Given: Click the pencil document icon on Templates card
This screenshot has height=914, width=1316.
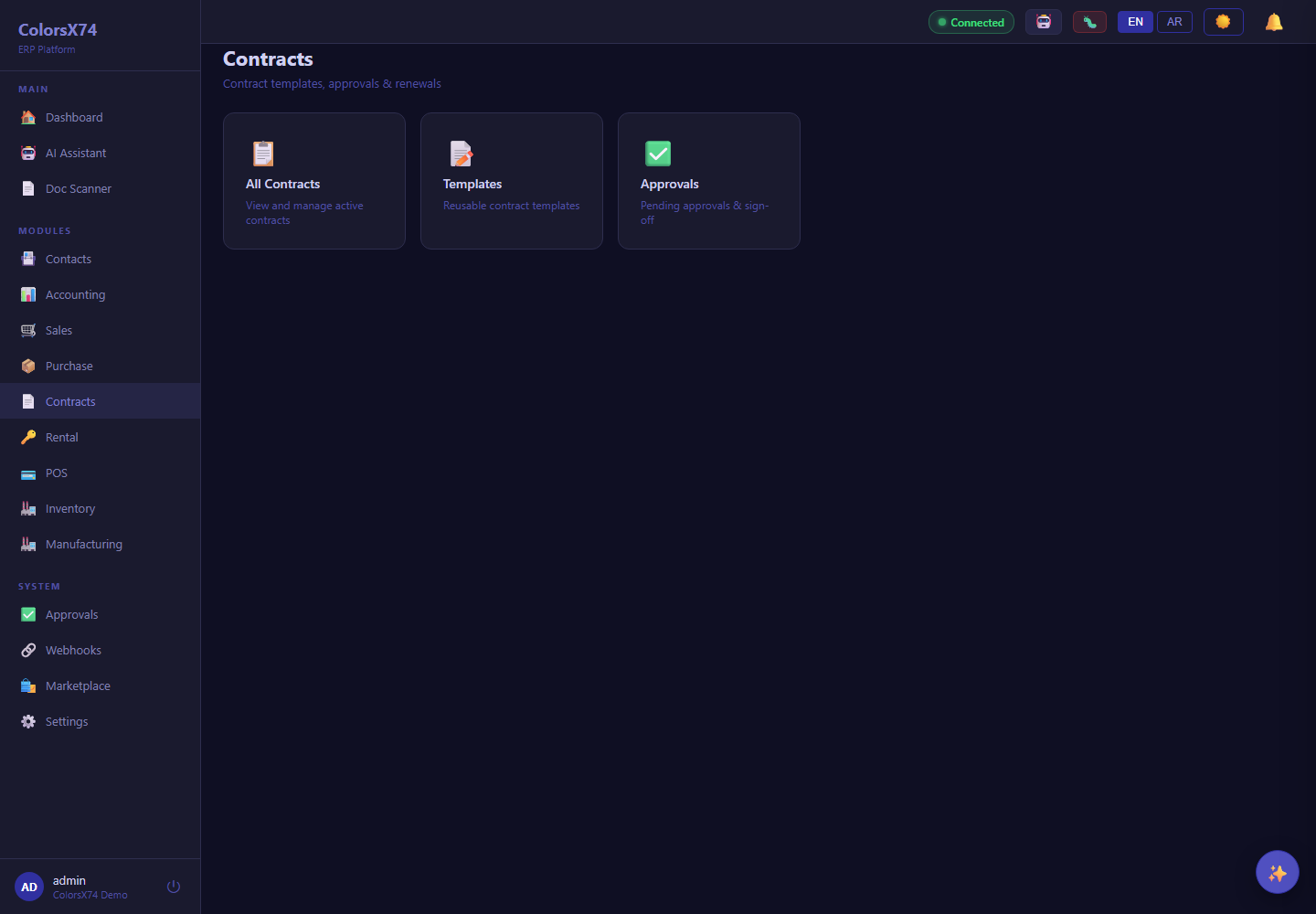Looking at the screenshot, I should point(462,154).
